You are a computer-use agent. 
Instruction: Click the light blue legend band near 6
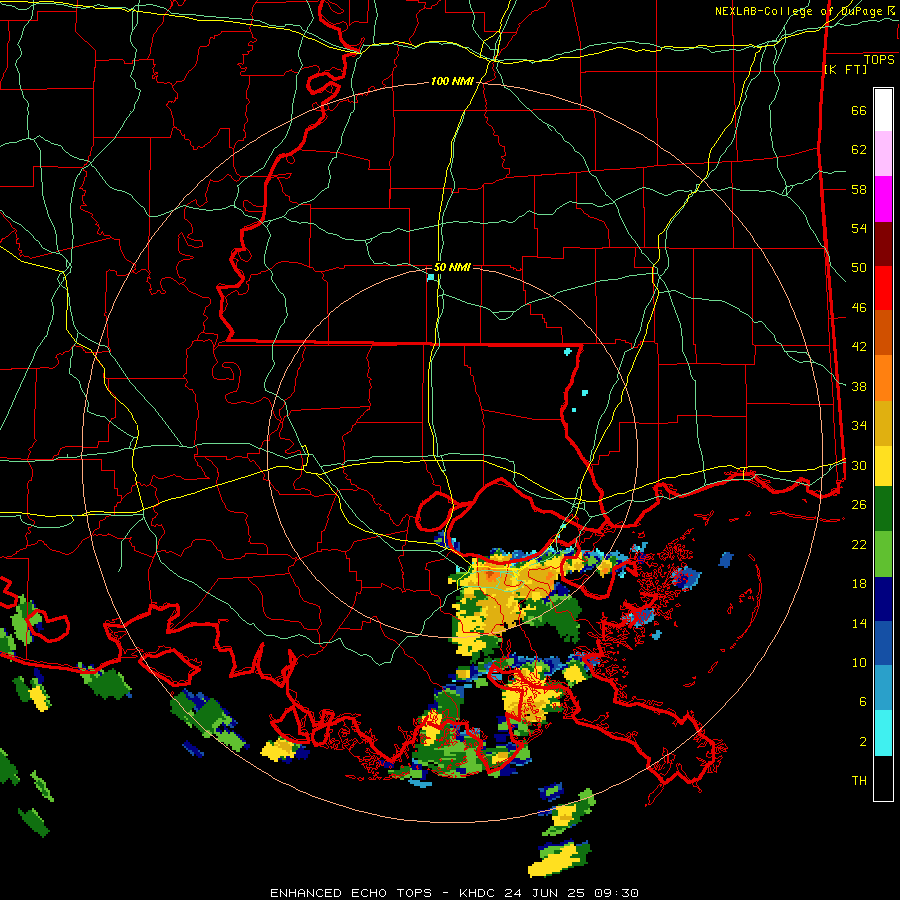tap(883, 688)
